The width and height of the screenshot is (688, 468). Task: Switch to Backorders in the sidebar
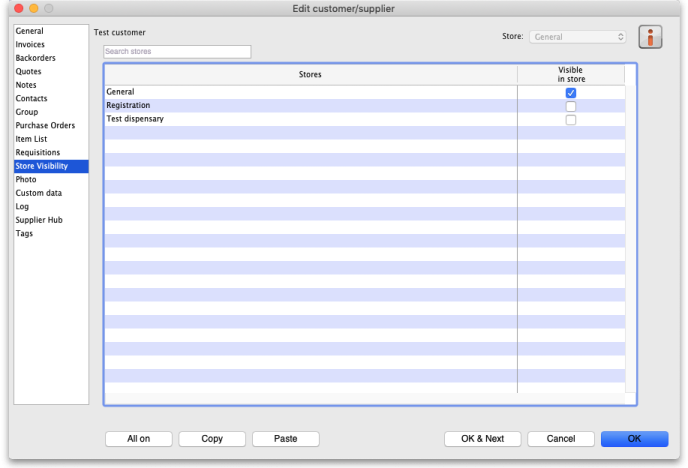[x=35, y=58]
